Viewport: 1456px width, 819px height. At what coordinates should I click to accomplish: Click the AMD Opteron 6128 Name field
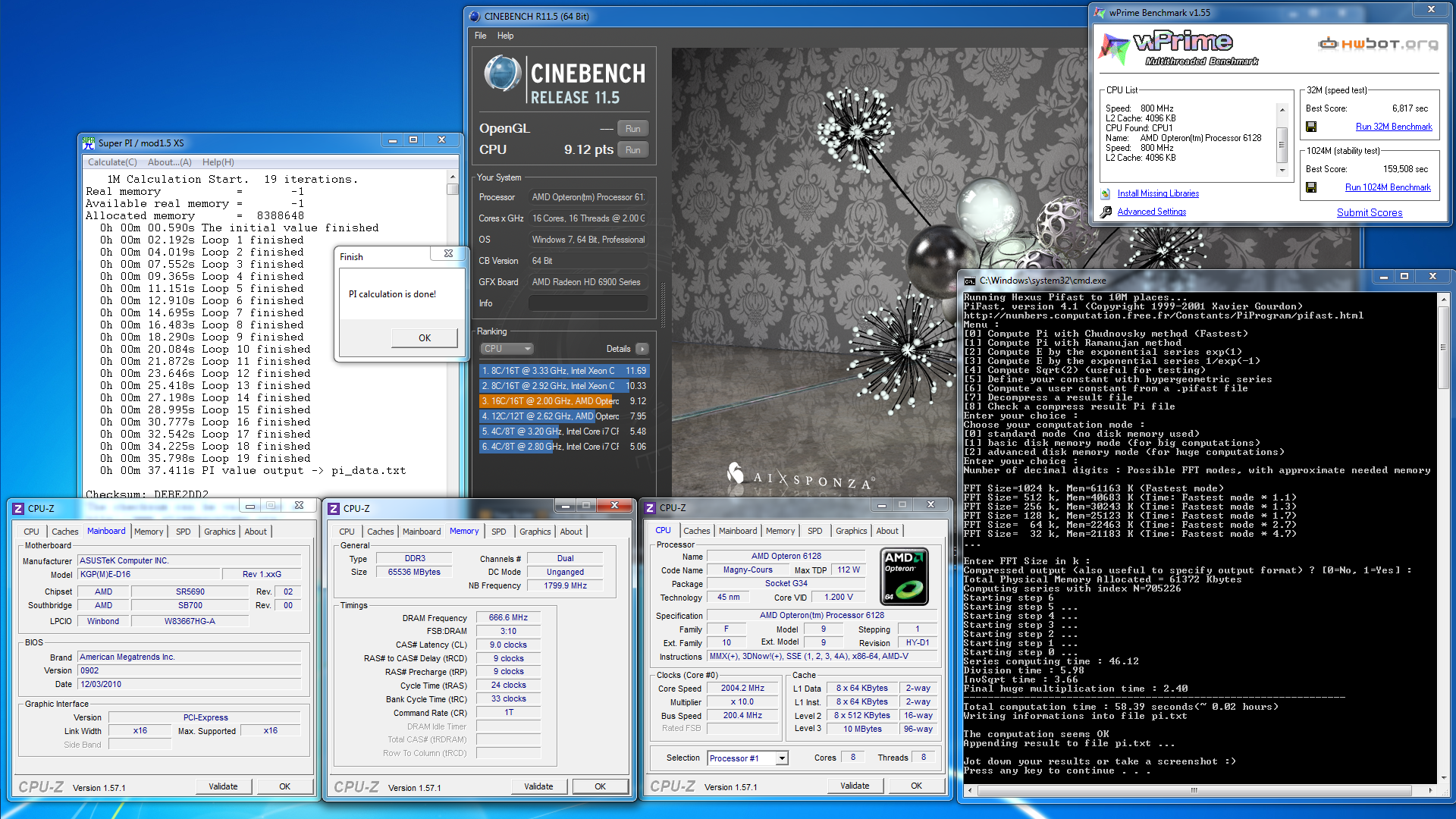[786, 556]
